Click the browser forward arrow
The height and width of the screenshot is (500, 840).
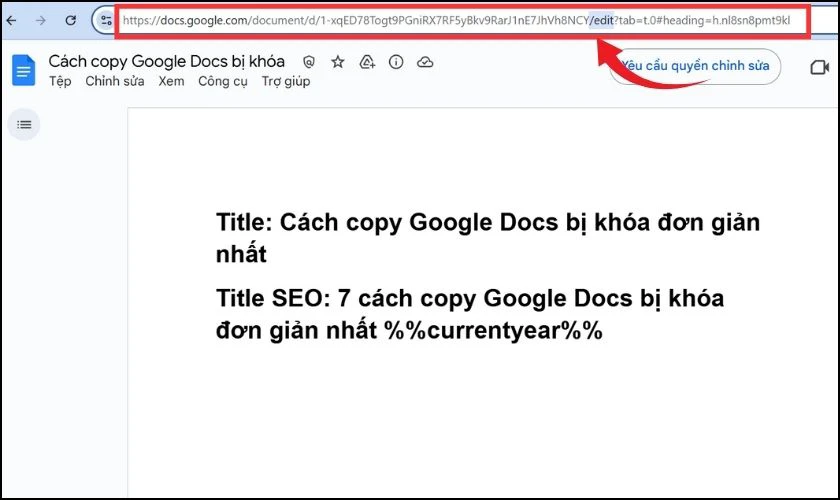point(41,21)
